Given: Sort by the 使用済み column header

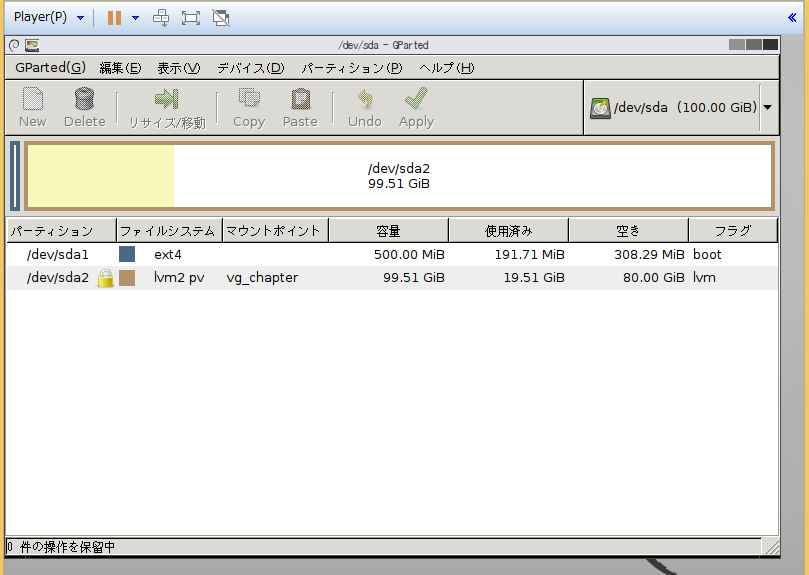Looking at the screenshot, I should [509, 231].
